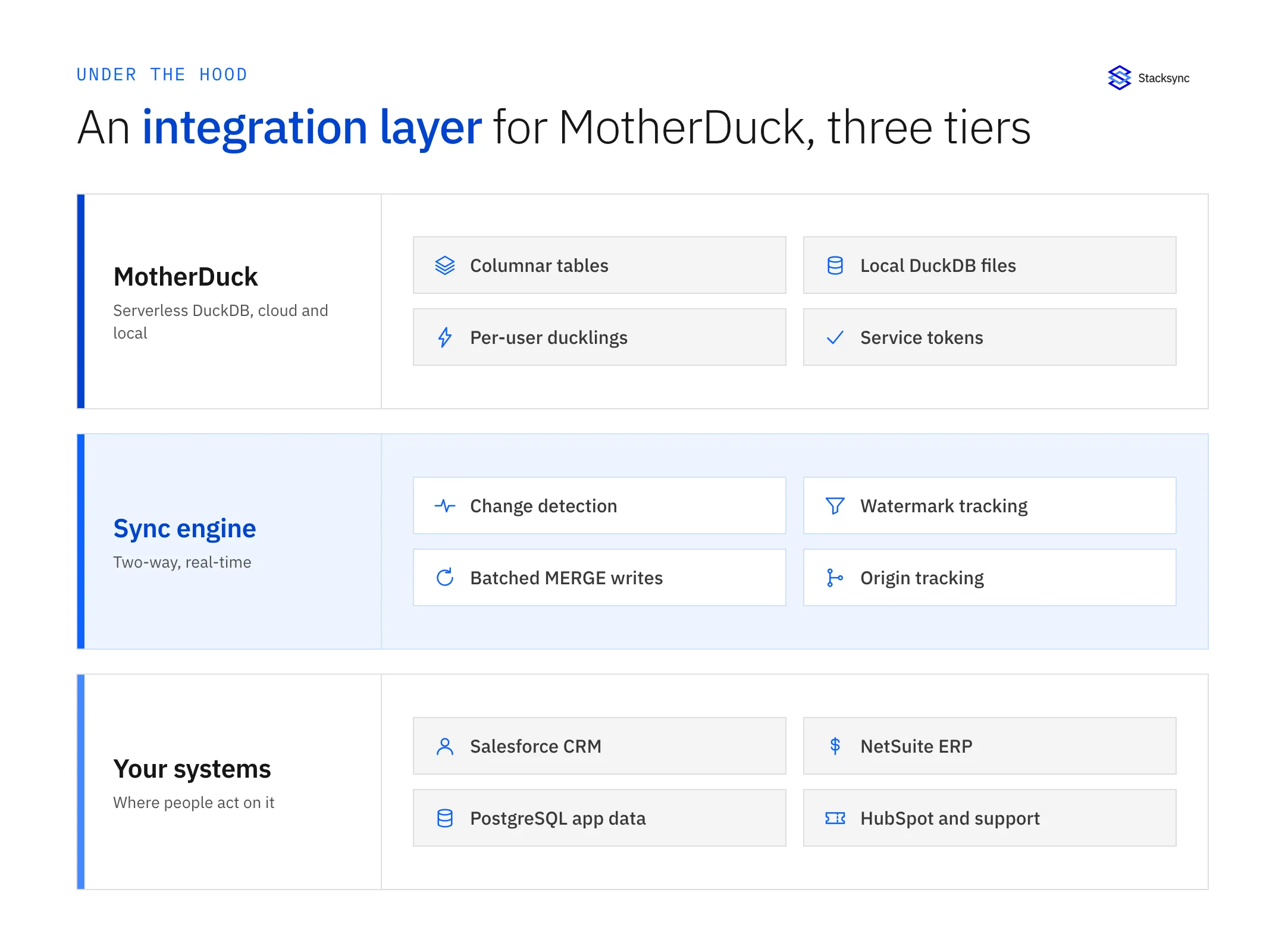Click the dollar icon beside NetSuite ERP
Image resolution: width=1285 pixels, height=952 pixels.
pos(835,746)
